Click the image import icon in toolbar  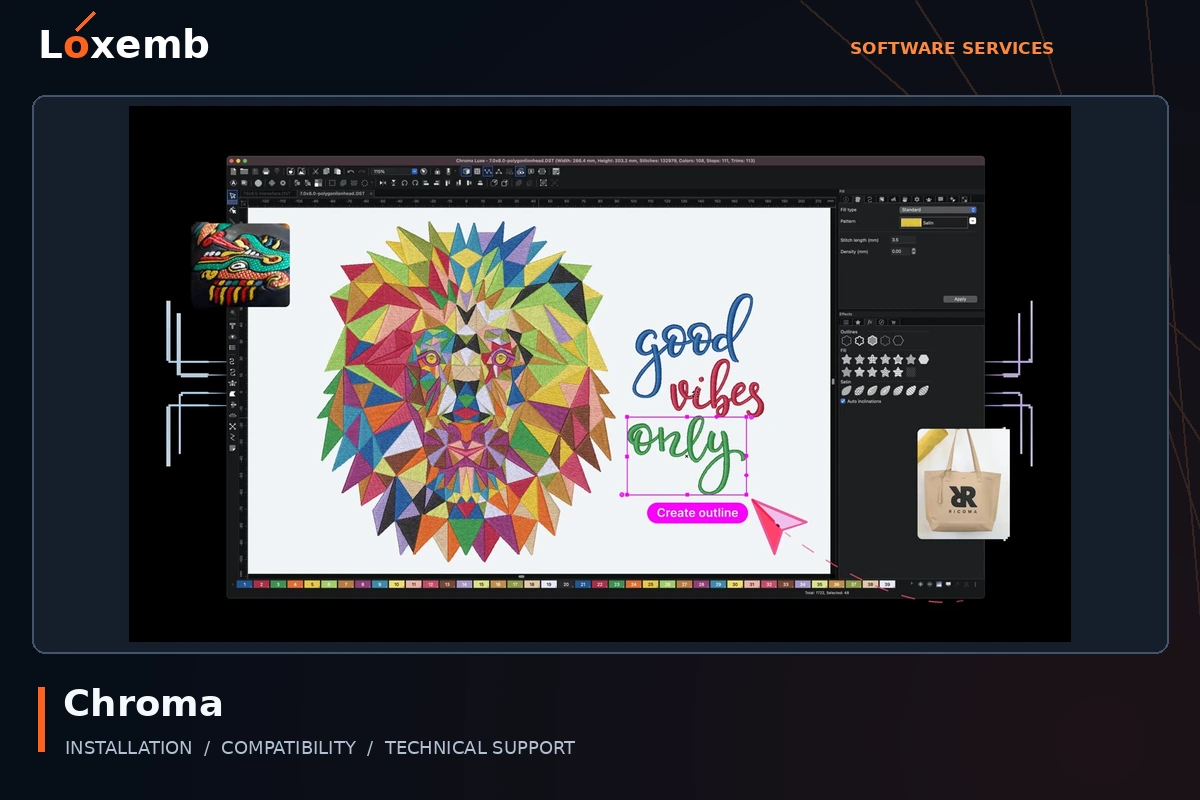pos(301,171)
